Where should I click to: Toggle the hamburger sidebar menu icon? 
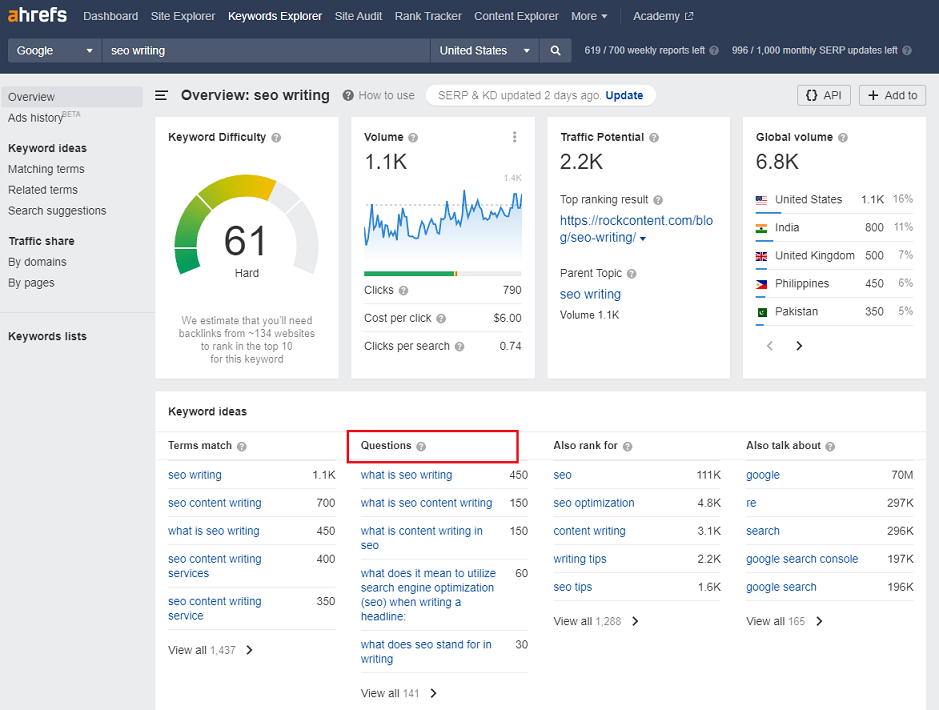coord(162,96)
